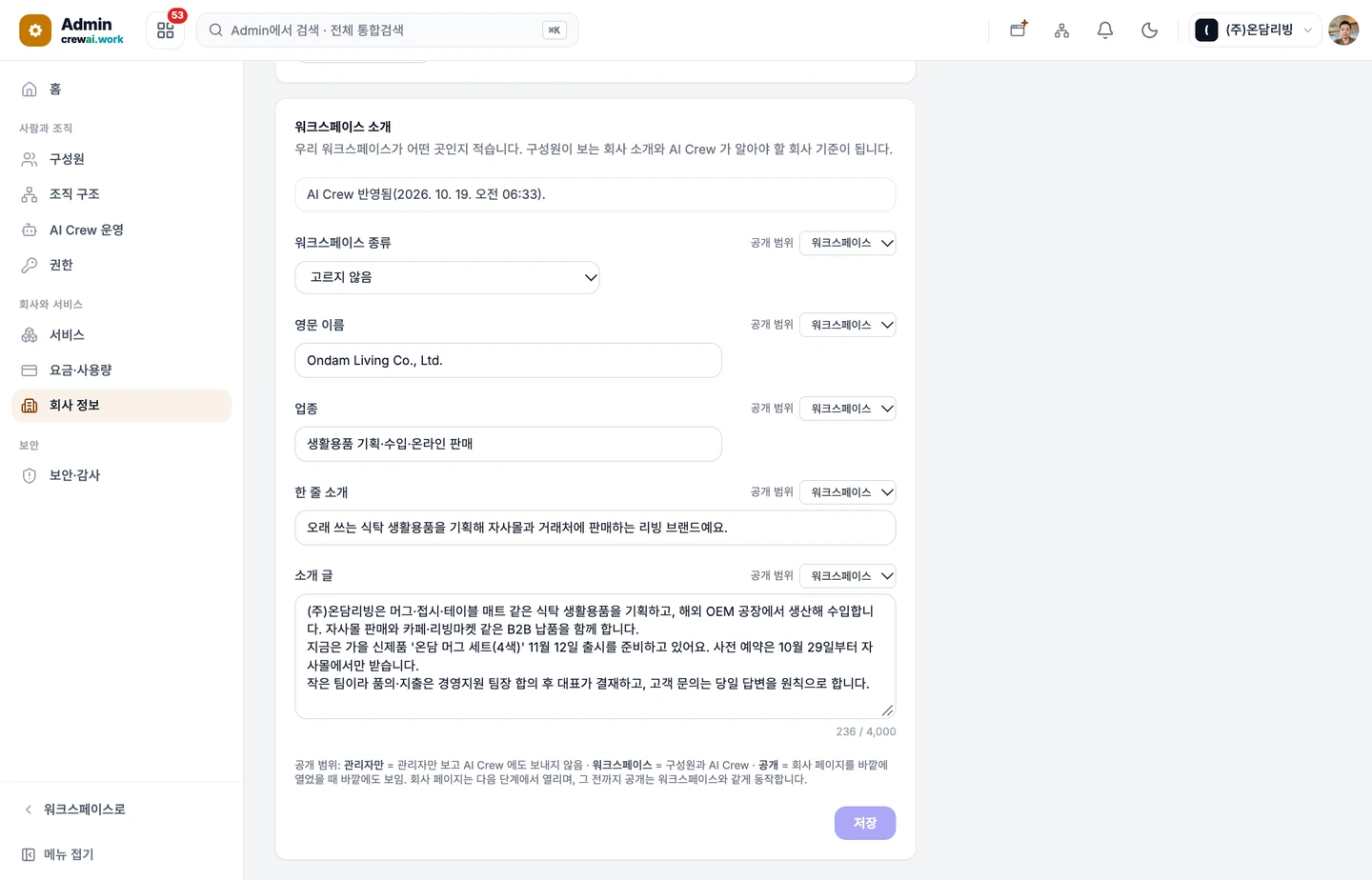Collapse sidebar with 메뉴 접기
The width and height of the screenshot is (1372, 880).
point(121,854)
